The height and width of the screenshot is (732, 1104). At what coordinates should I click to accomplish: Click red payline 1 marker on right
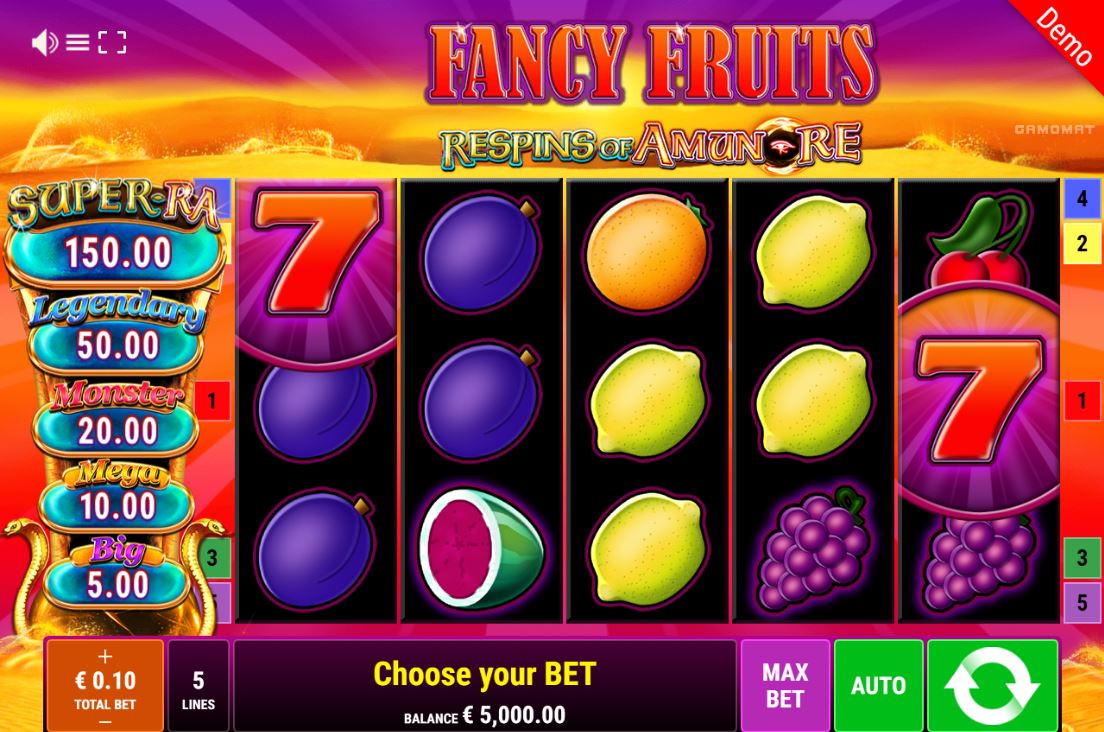(1081, 401)
